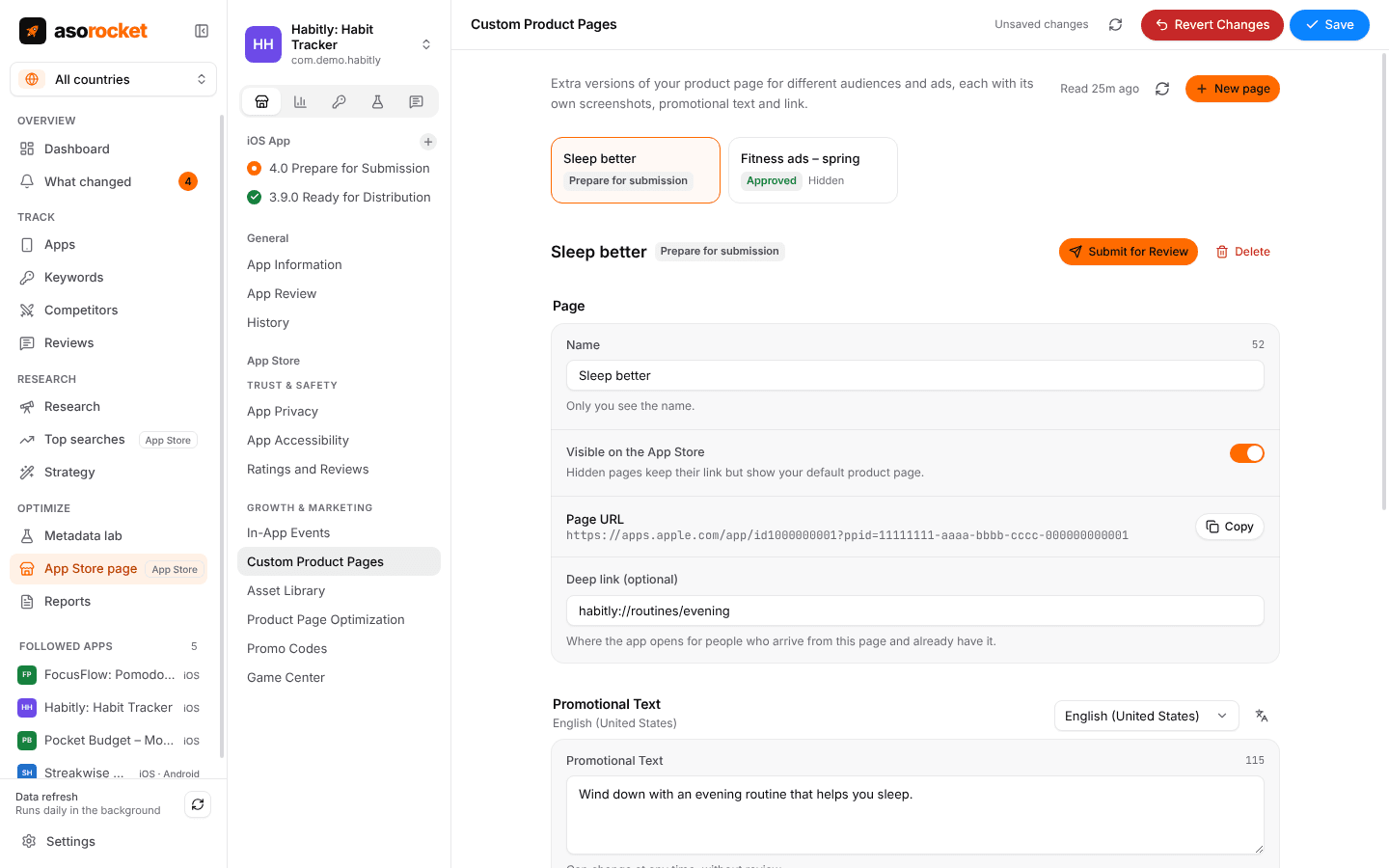Click the translate icon next to language selector
Screen dimensions: 1389x868
(1262, 716)
